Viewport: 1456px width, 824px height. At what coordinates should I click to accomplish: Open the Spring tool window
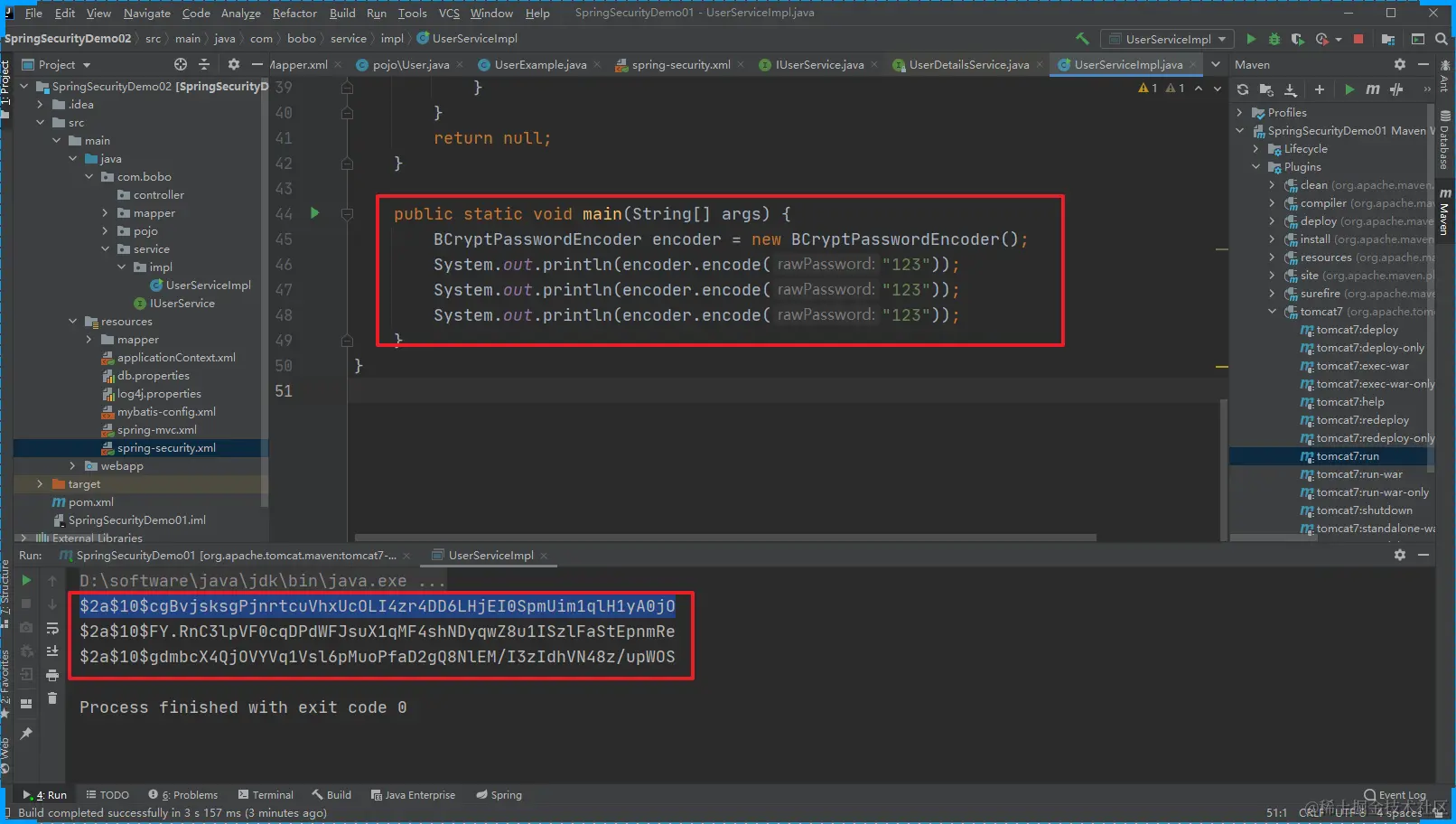[x=499, y=795]
